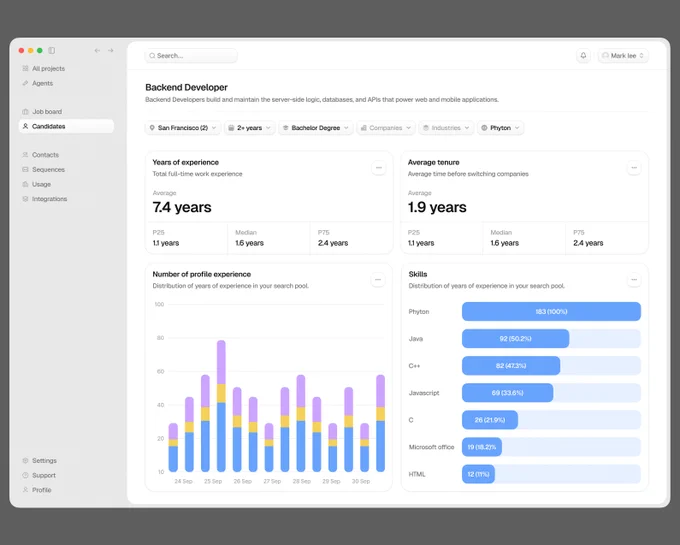680x545 pixels.
Task: Open the 2+ years experience filter
Action: 249,128
